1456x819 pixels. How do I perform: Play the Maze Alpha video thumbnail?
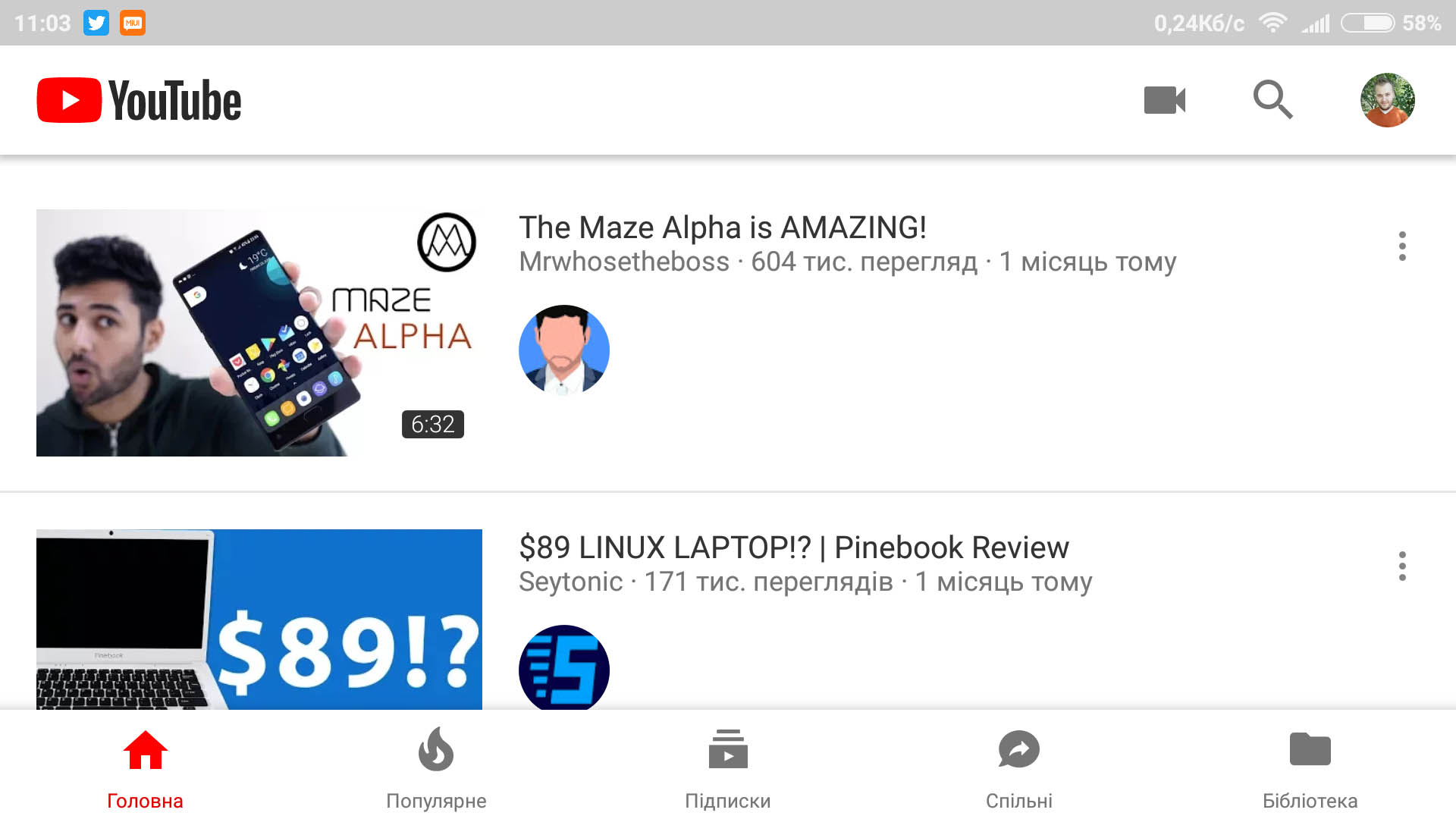pos(259,333)
